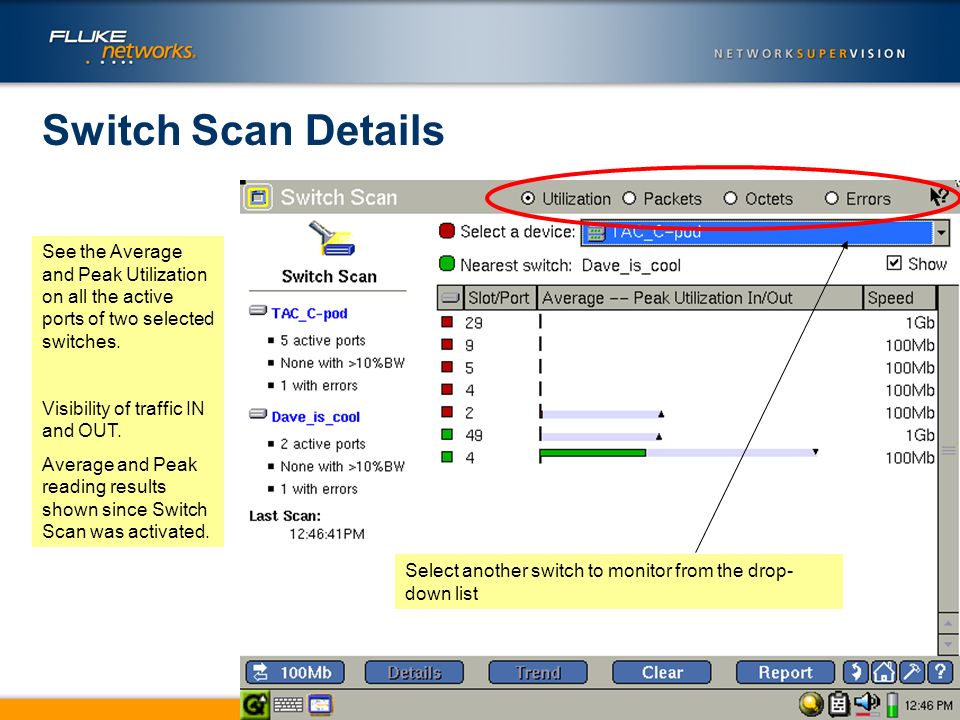Toggle the Show checkbox

pyautogui.click(x=894, y=263)
